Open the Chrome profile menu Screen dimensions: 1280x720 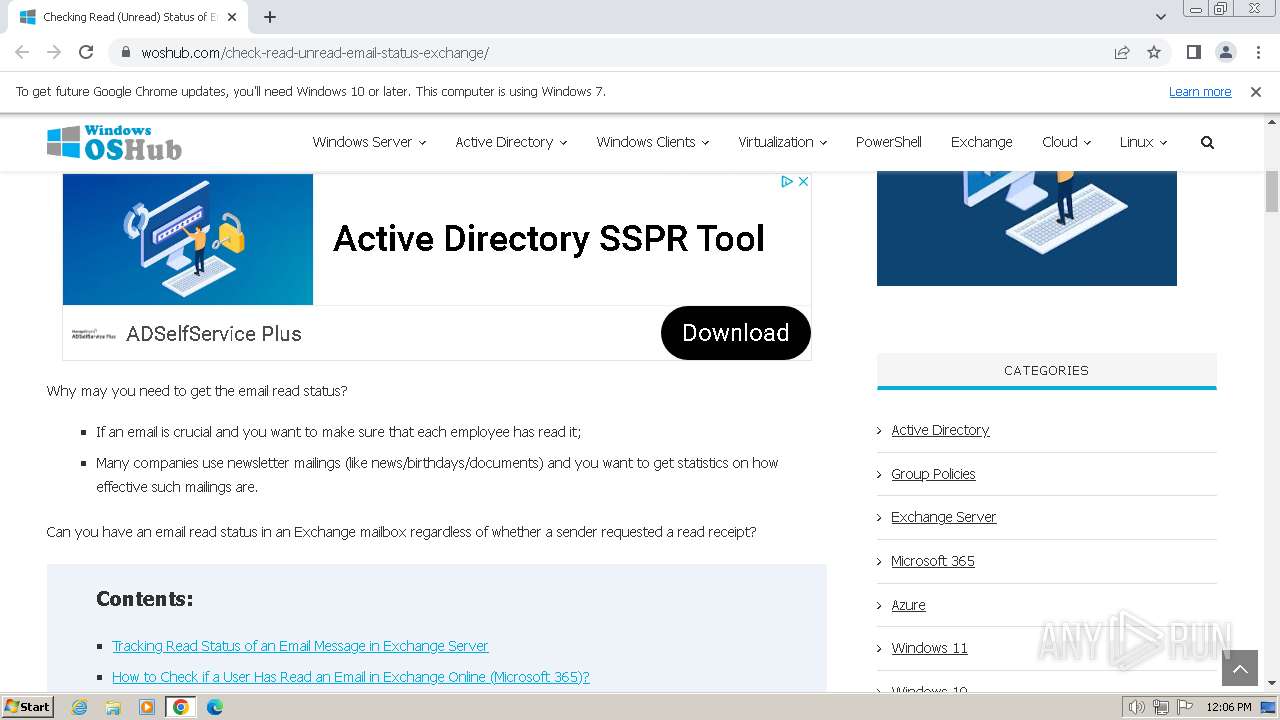click(1225, 52)
